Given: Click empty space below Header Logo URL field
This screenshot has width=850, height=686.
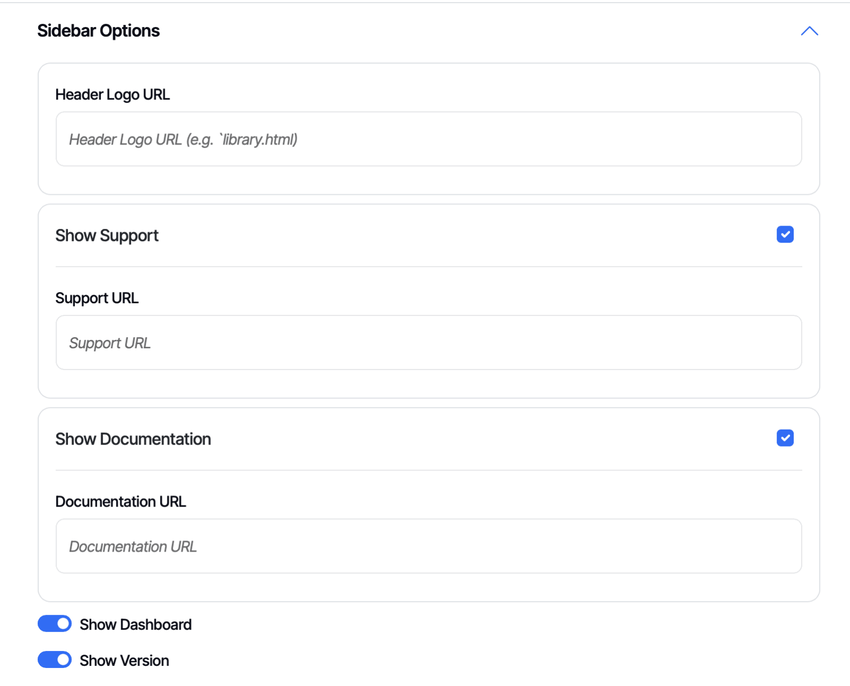Looking at the screenshot, I should (428, 180).
